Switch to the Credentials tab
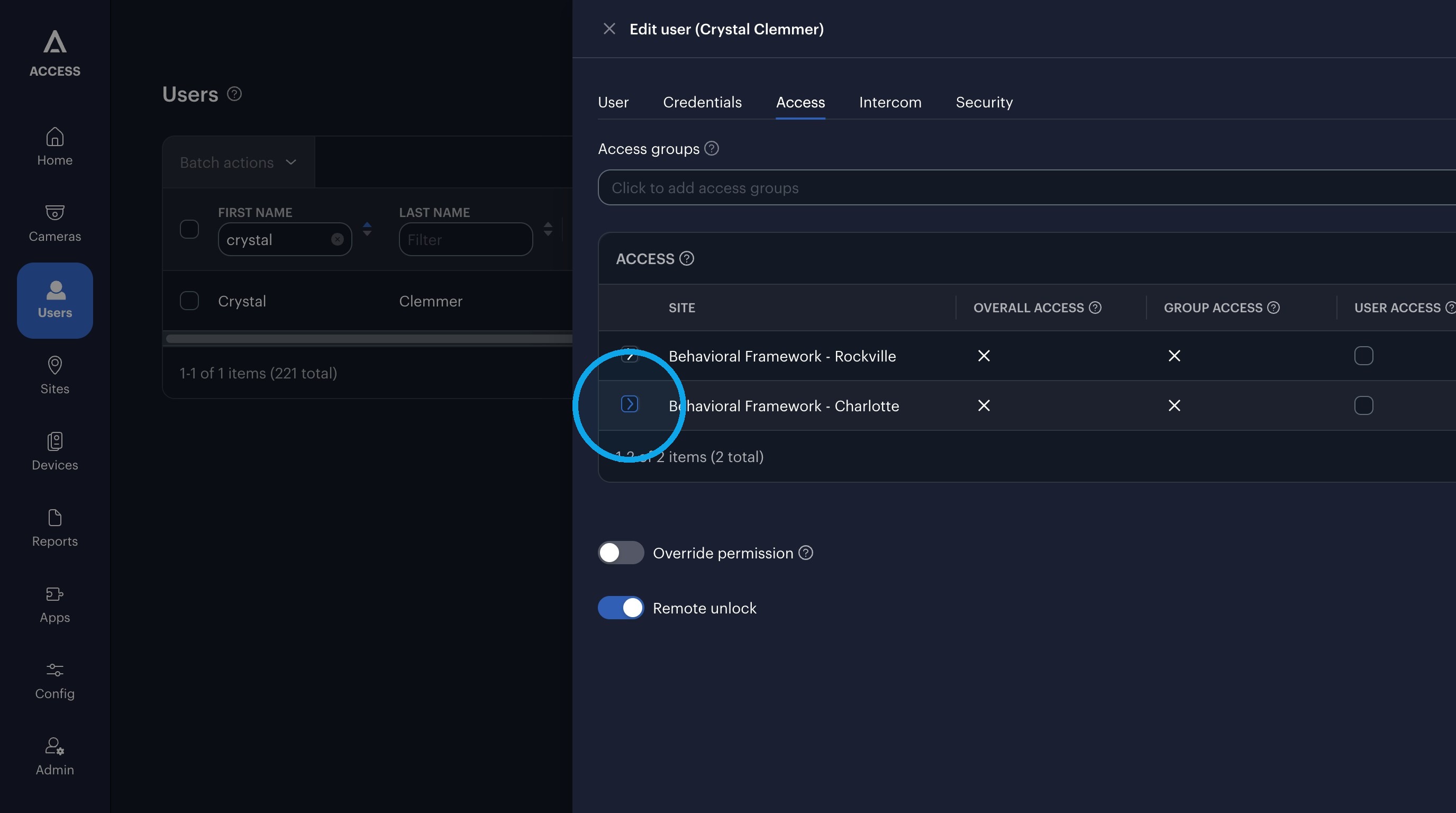 [703, 102]
